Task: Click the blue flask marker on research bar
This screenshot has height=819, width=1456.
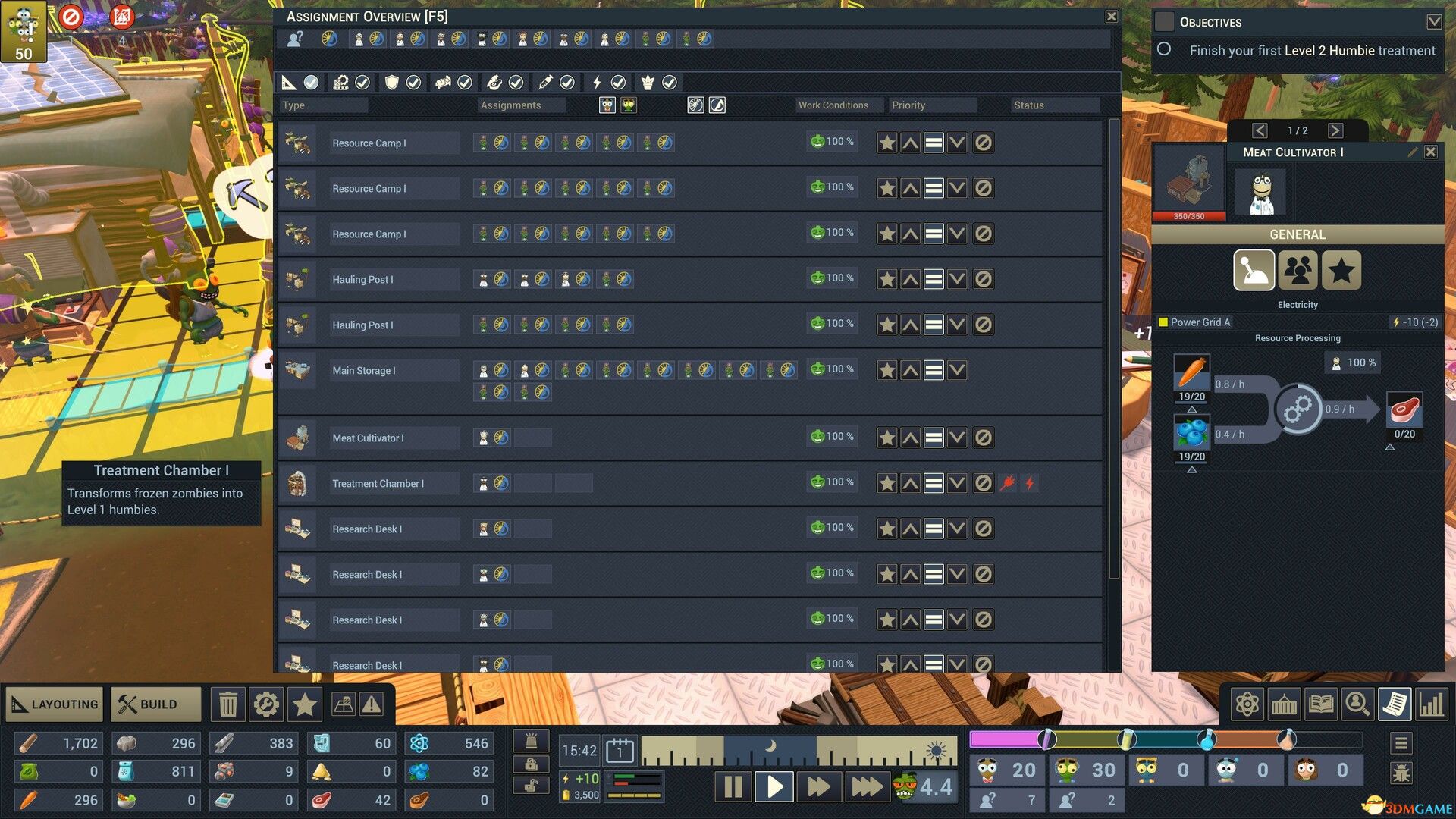Action: 1206,739
